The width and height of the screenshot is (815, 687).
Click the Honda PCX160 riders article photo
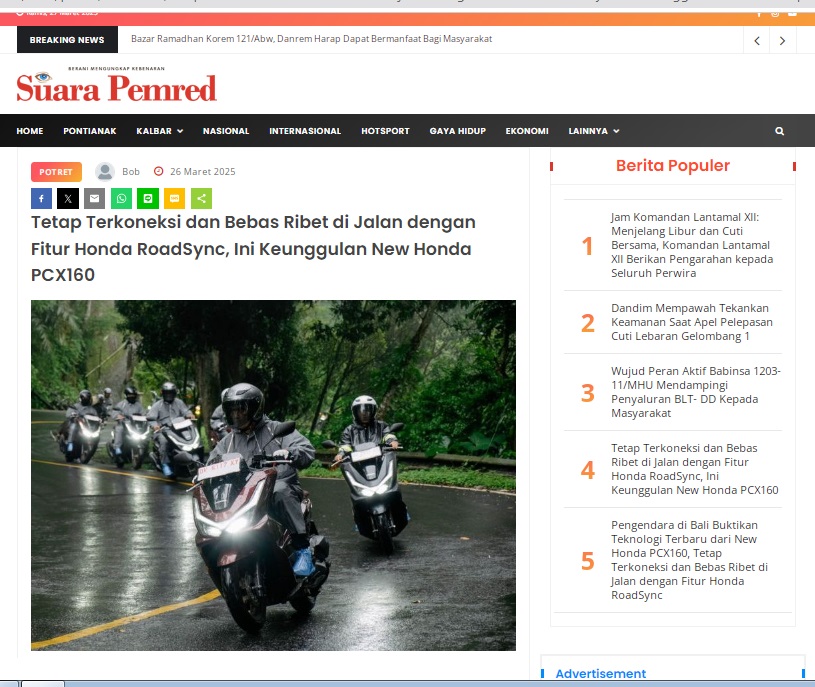(273, 475)
